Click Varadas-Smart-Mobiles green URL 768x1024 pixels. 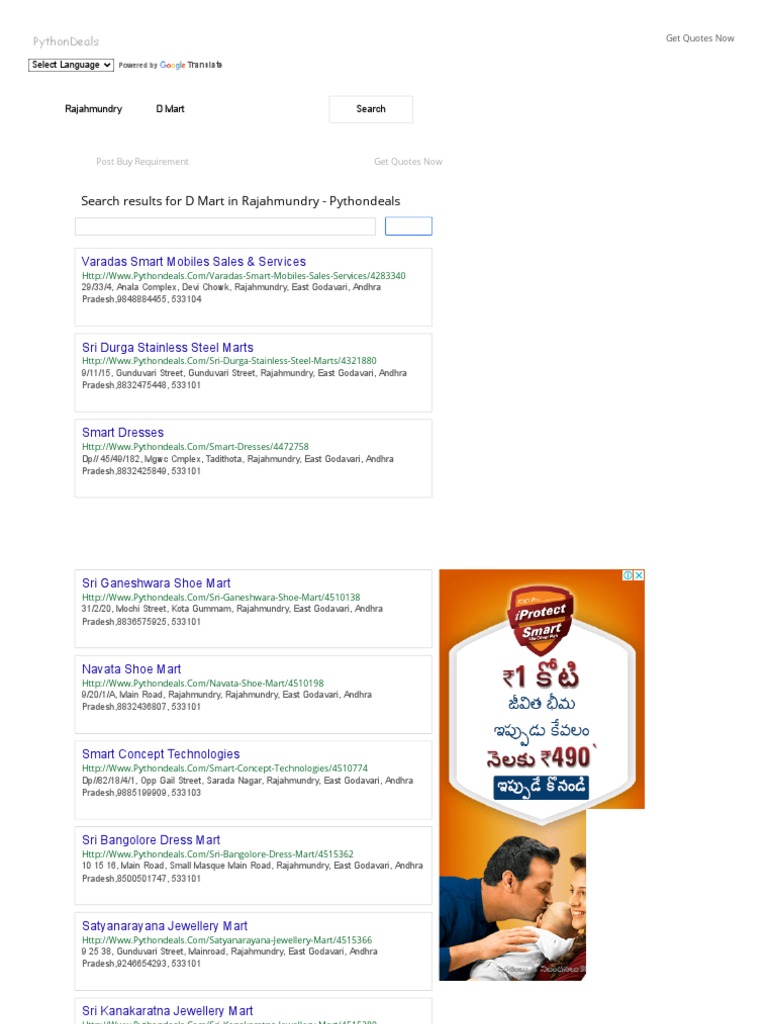244,276
